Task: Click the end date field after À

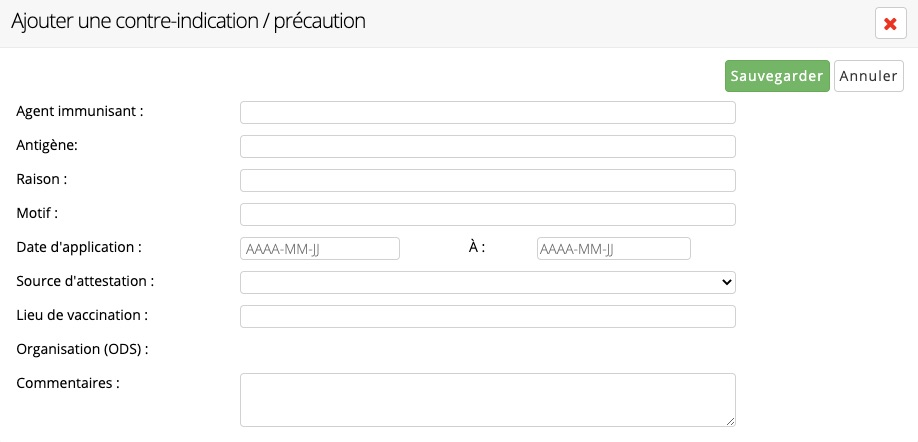Action: [614, 248]
